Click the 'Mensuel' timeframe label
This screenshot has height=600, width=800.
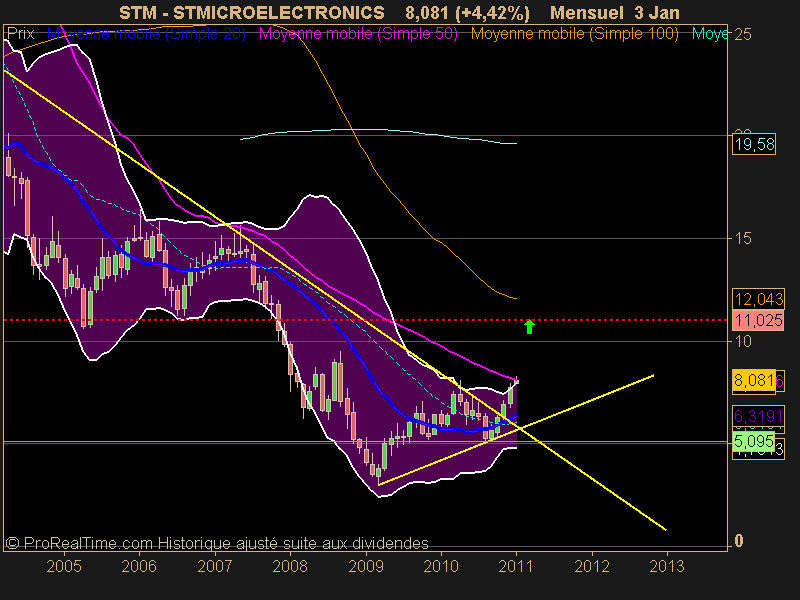point(587,13)
